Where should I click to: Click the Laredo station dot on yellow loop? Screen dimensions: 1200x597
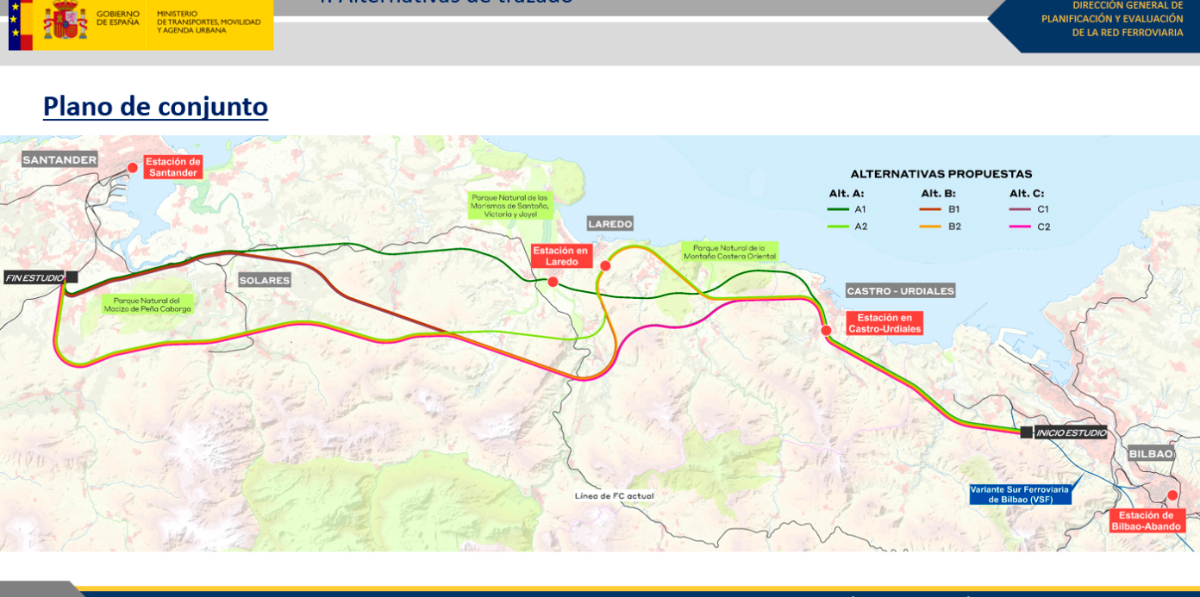tap(605, 265)
